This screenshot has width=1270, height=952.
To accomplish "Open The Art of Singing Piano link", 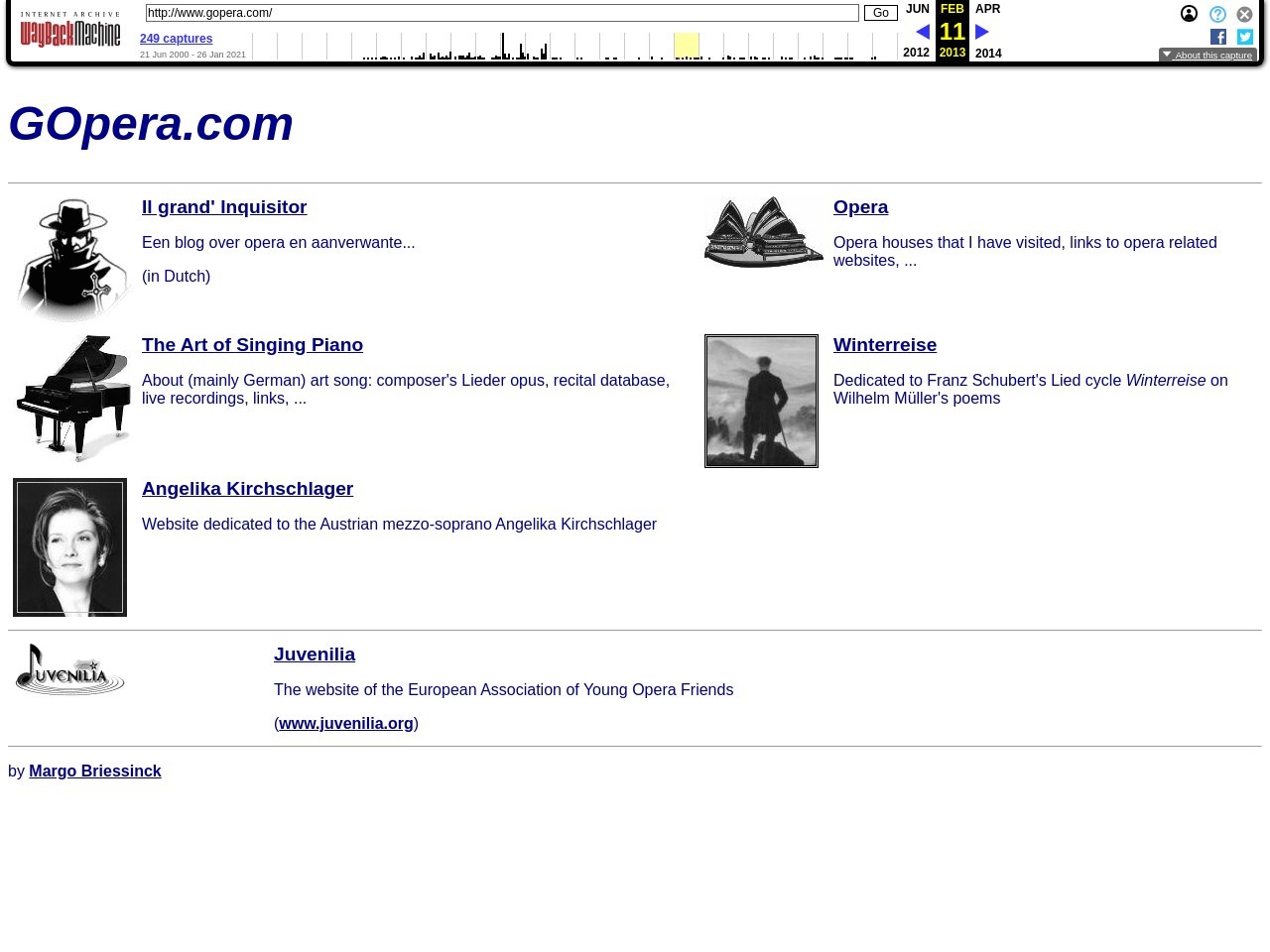I will [252, 345].
